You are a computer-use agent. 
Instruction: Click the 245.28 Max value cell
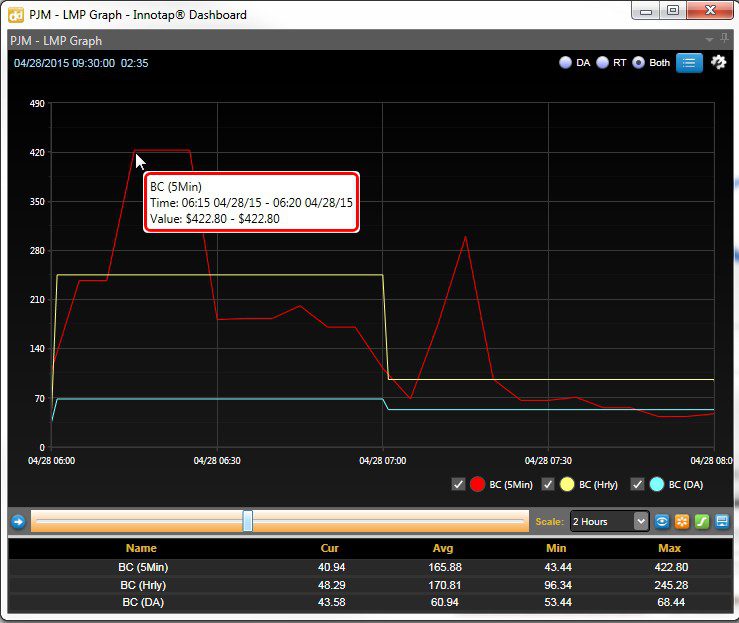point(671,585)
